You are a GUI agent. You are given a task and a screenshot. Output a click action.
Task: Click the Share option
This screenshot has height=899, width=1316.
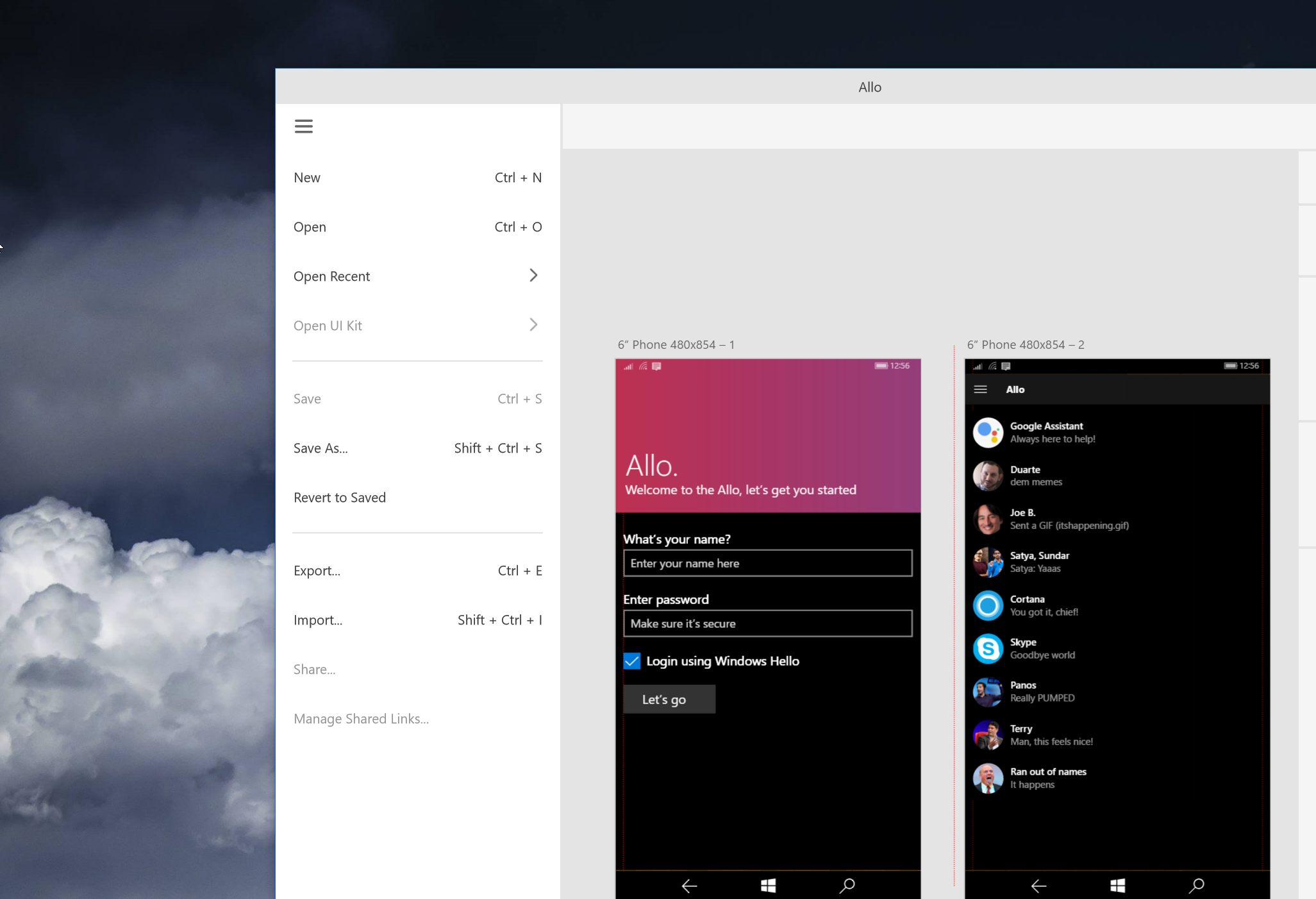314,669
